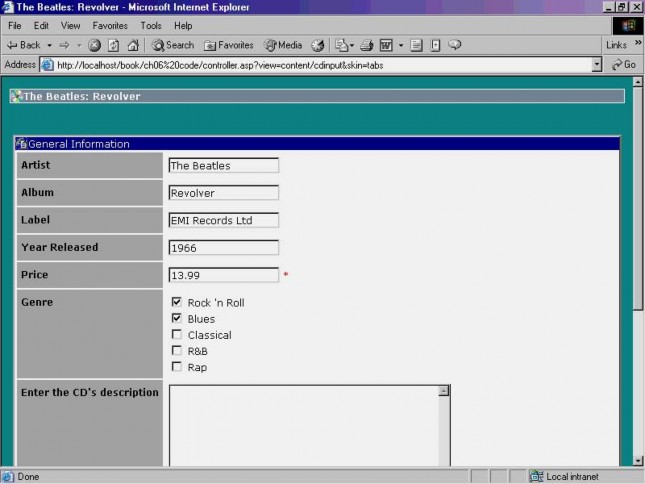Click the Price text field
The width and height of the screenshot is (645, 484).
tap(223, 275)
